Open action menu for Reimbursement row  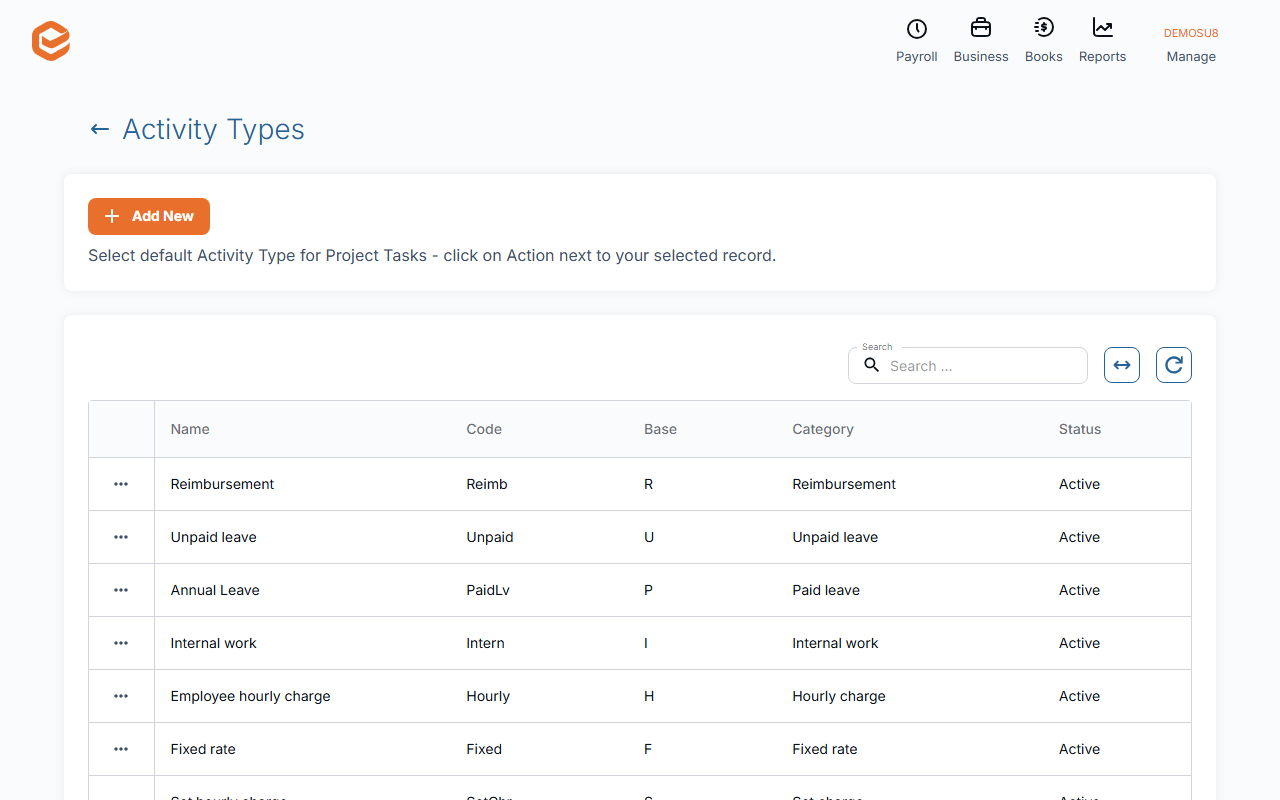121,484
